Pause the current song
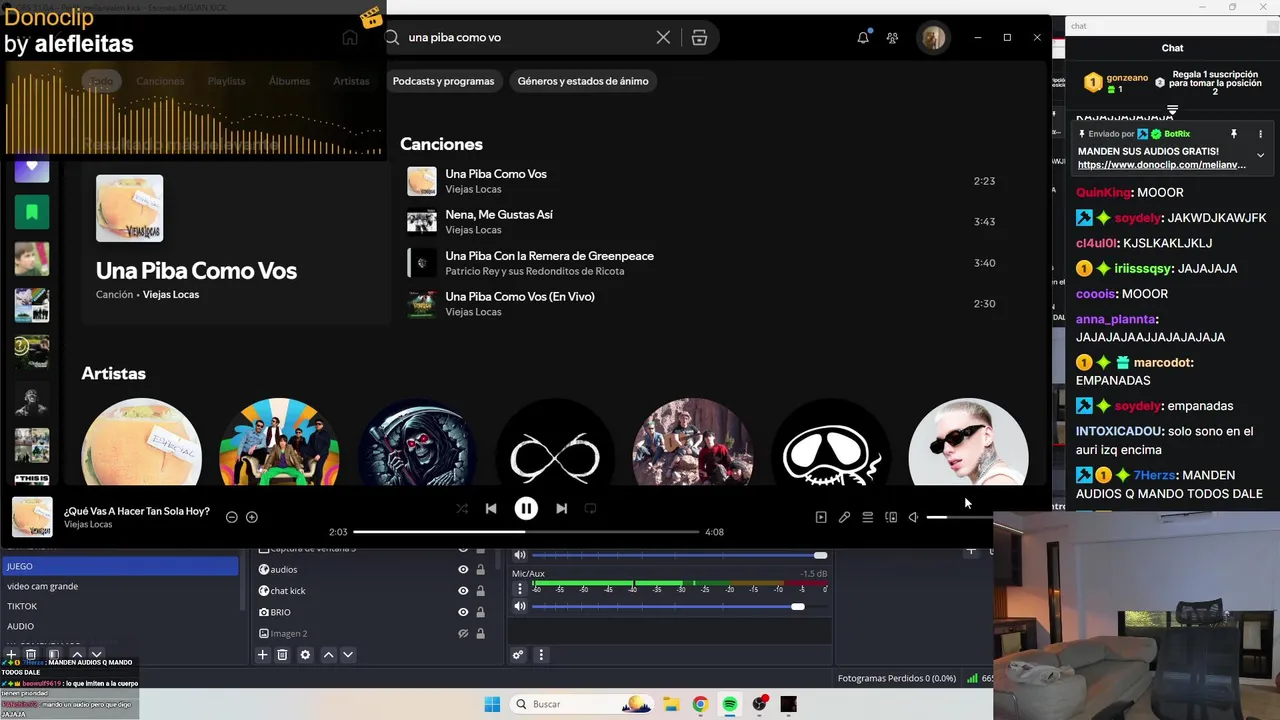This screenshot has height=720, width=1280. (x=526, y=508)
